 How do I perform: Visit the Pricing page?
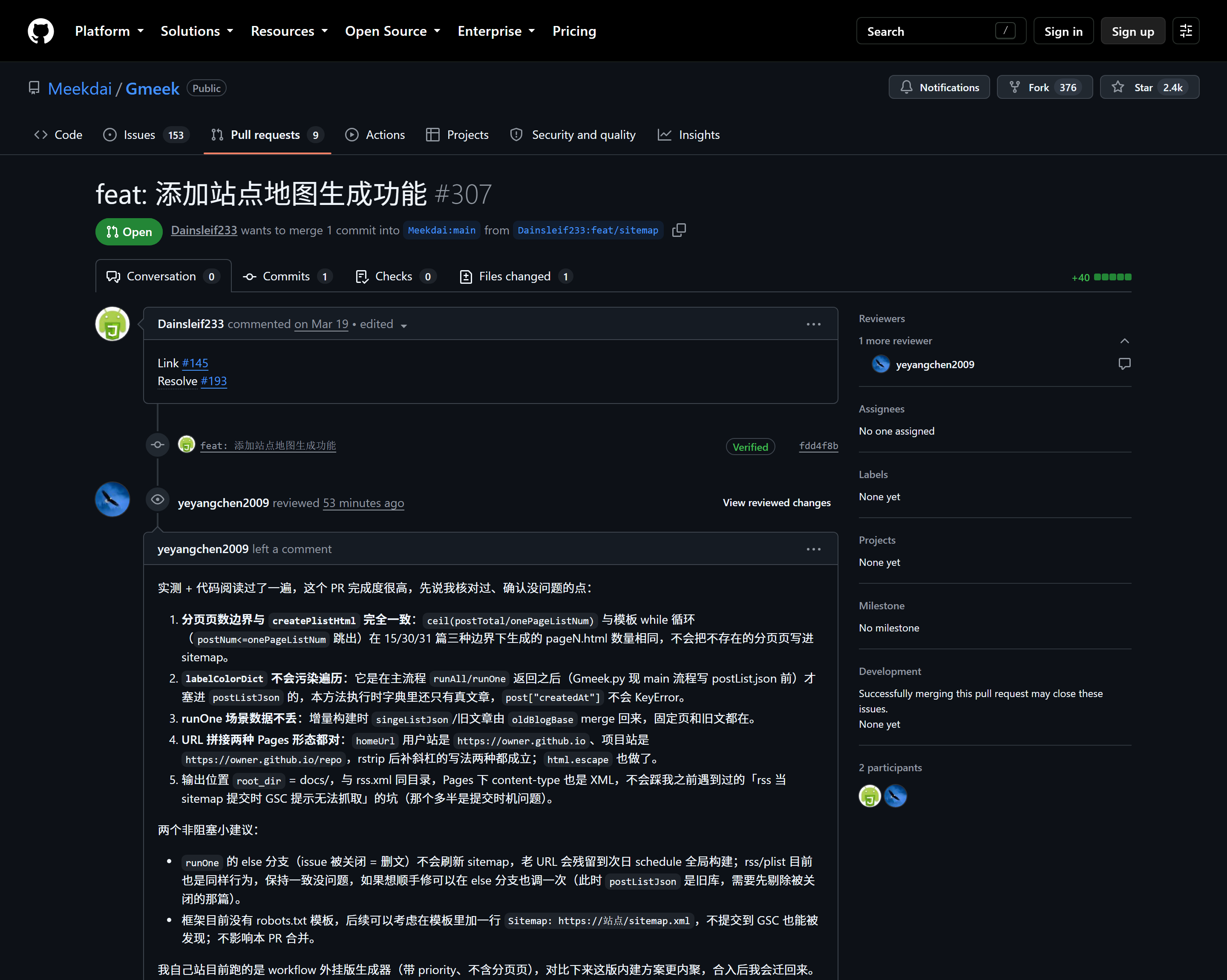[x=574, y=31]
